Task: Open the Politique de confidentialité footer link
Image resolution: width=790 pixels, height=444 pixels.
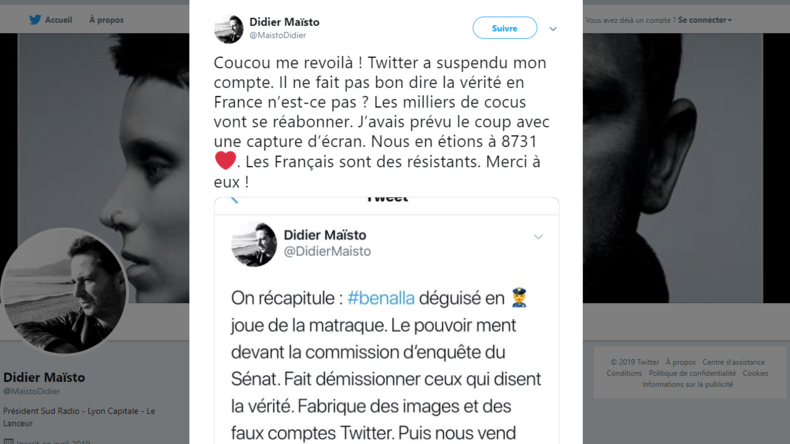Action: pyautogui.click(x=692, y=373)
